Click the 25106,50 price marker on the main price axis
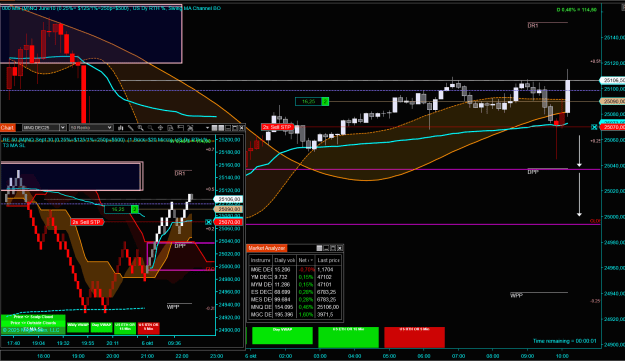The image size is (625, 361). click(x=613, y=80)
